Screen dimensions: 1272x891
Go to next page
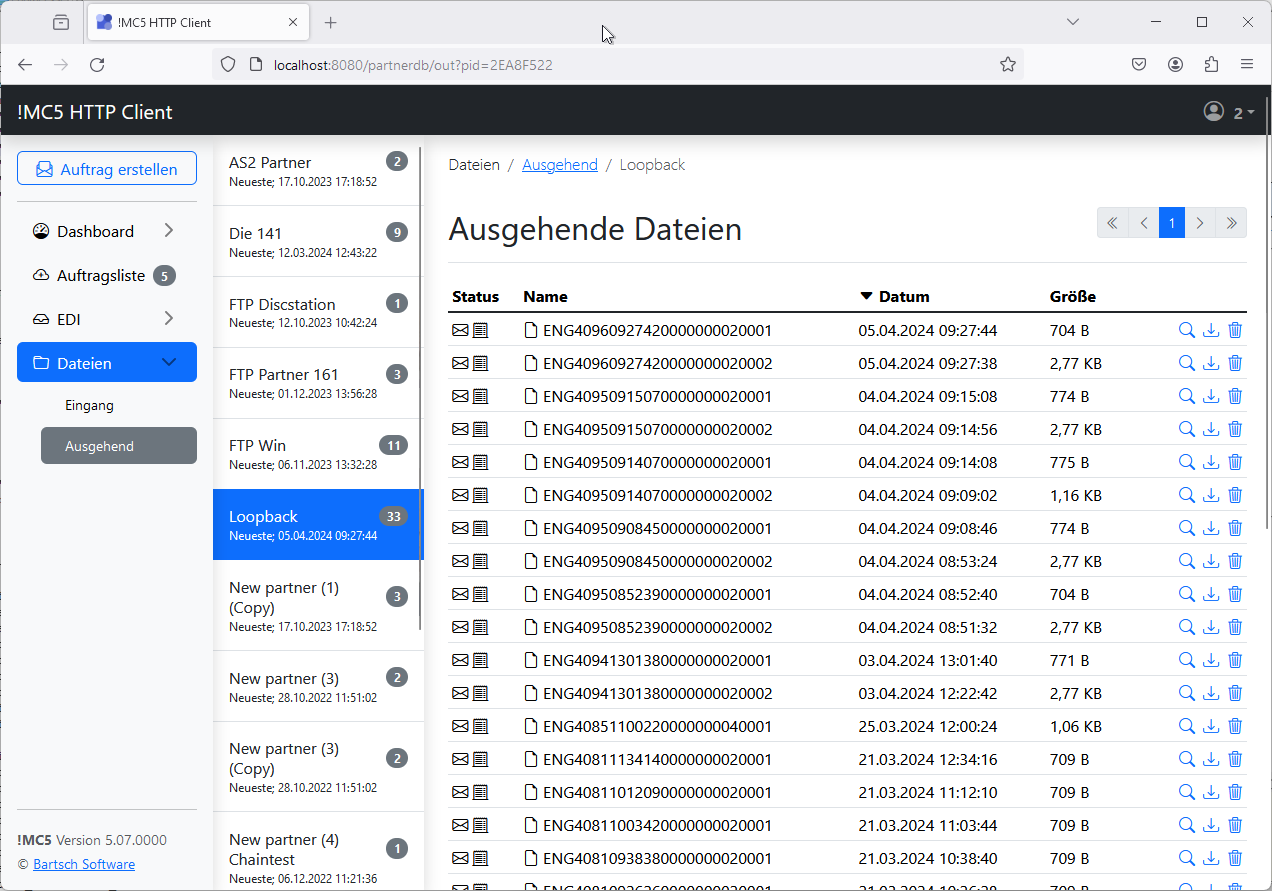pos(1200,223)
